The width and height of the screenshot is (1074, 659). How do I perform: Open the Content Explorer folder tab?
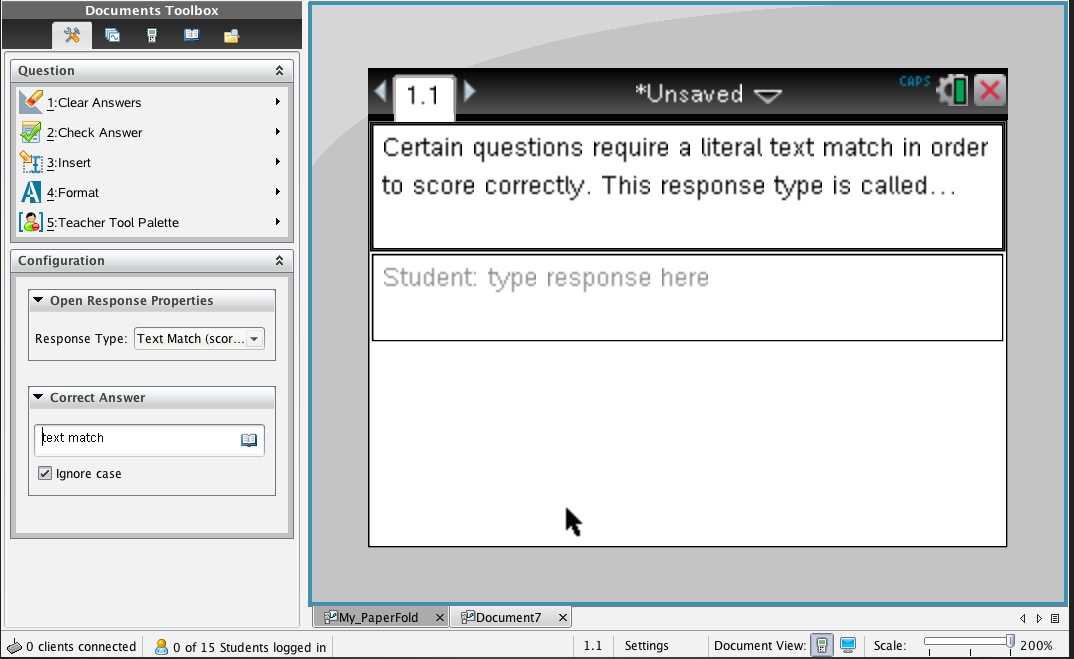coord(231,36)
